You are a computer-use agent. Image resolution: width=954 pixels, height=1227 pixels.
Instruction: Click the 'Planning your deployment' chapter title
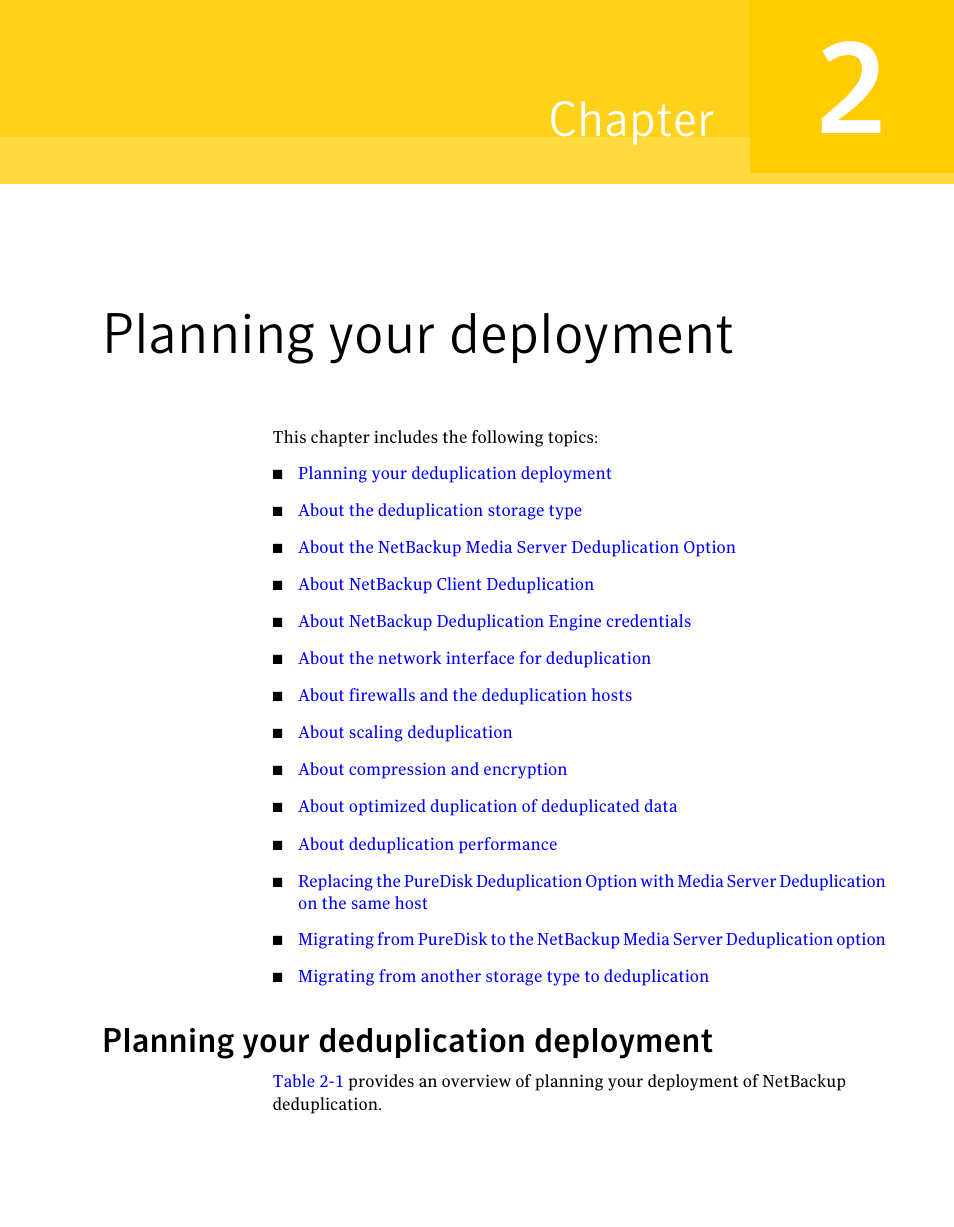[x=418, y=336]
